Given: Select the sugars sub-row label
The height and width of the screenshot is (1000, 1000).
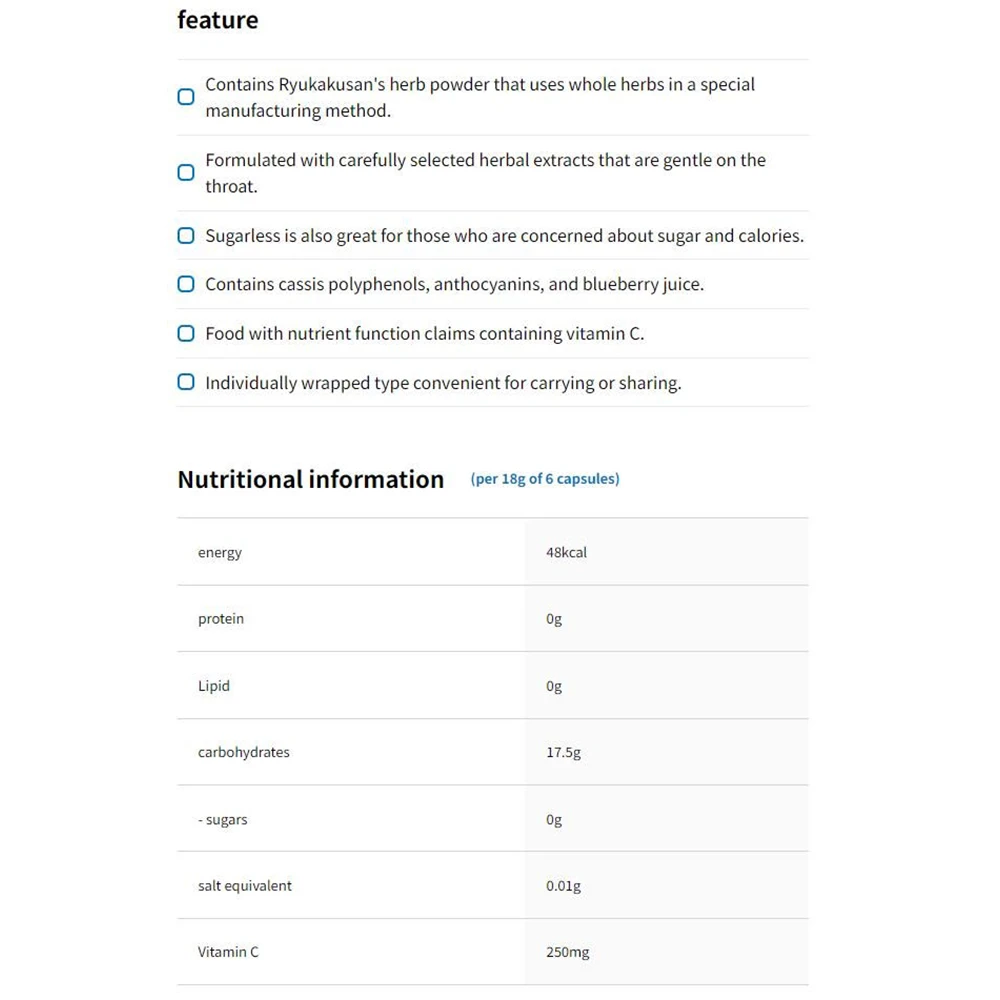Looking at the screenshot, I should click(x=223, y=820).
